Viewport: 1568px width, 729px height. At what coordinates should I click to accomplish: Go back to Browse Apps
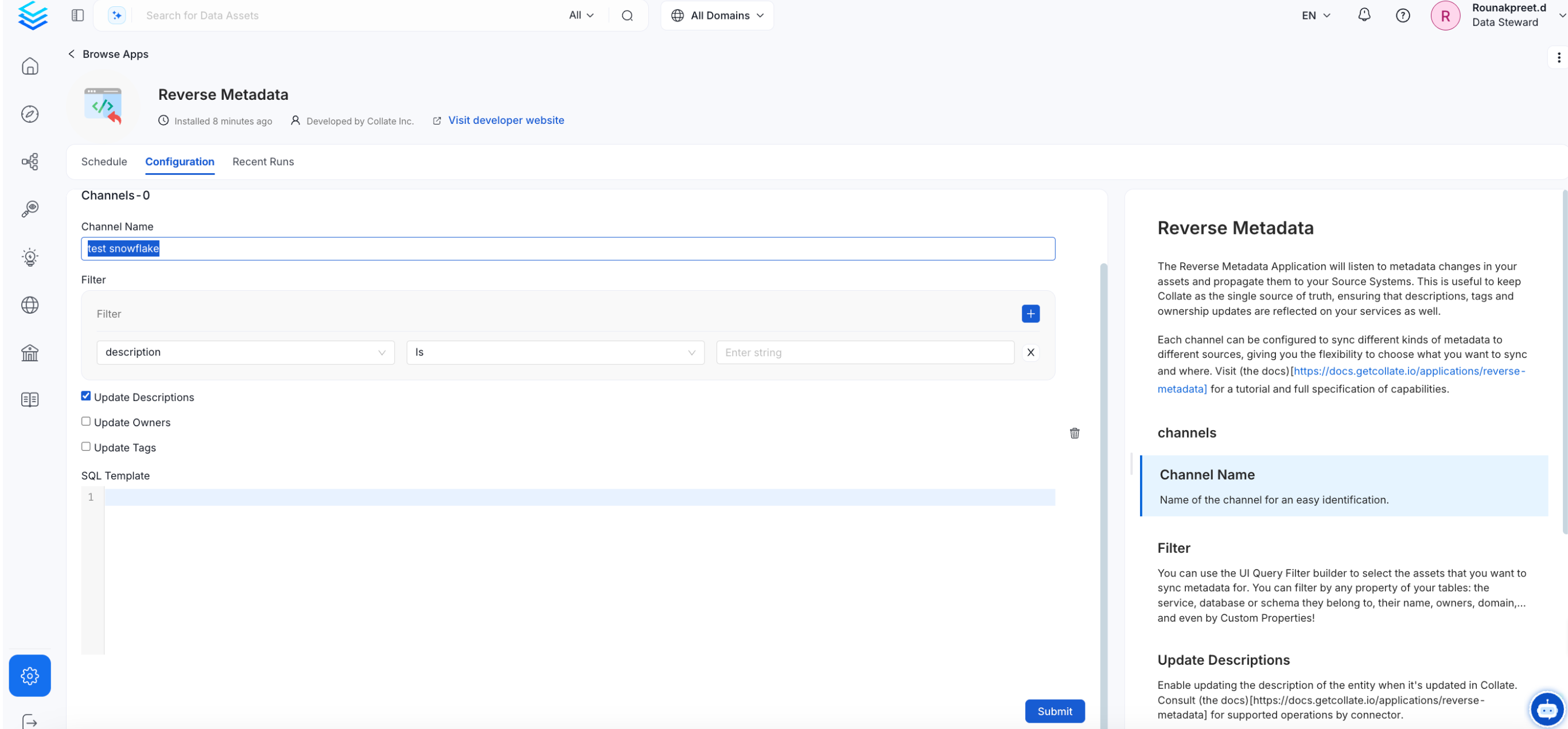108,54
